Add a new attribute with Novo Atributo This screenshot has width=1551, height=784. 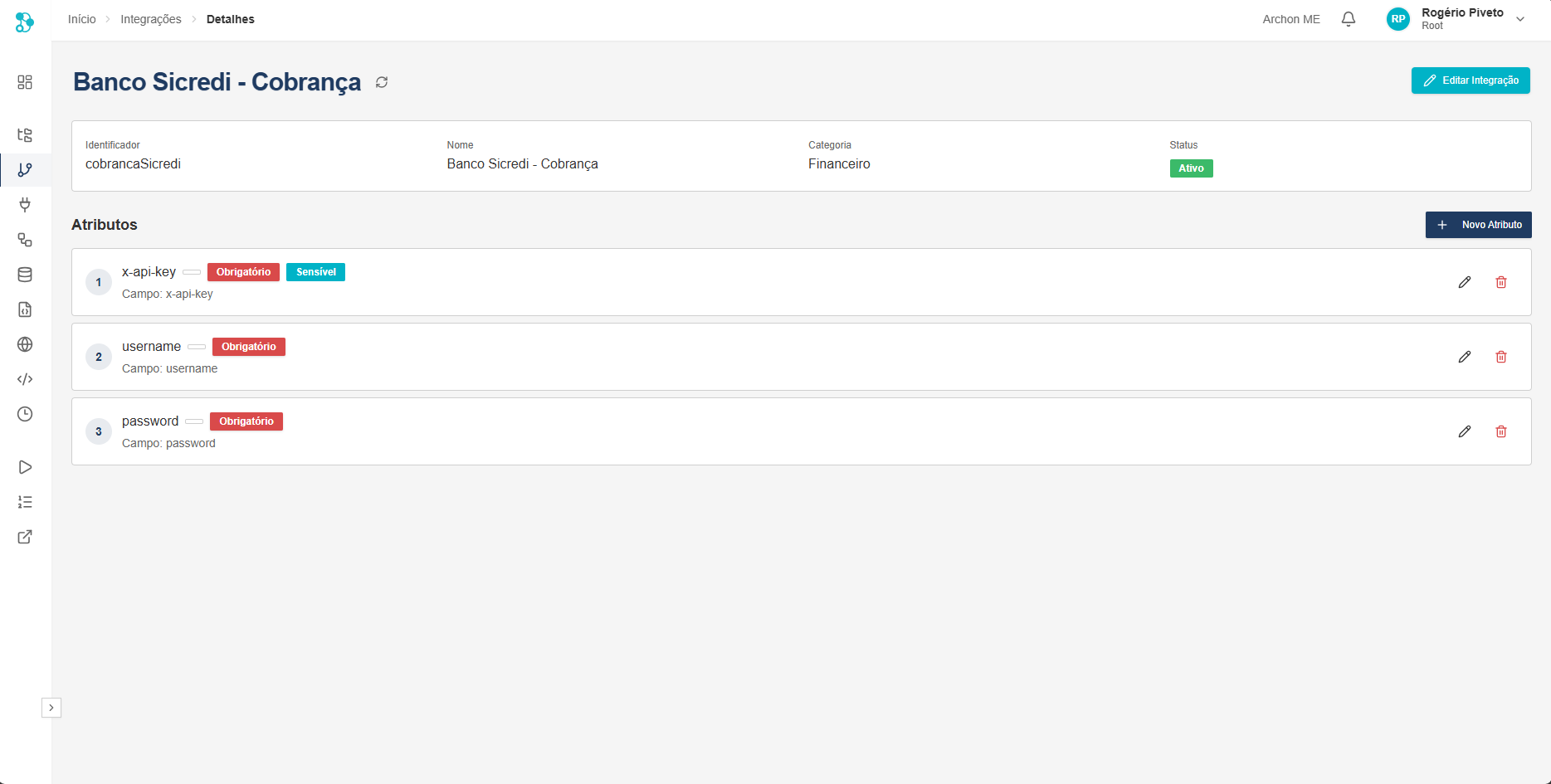coord(1478,225)
